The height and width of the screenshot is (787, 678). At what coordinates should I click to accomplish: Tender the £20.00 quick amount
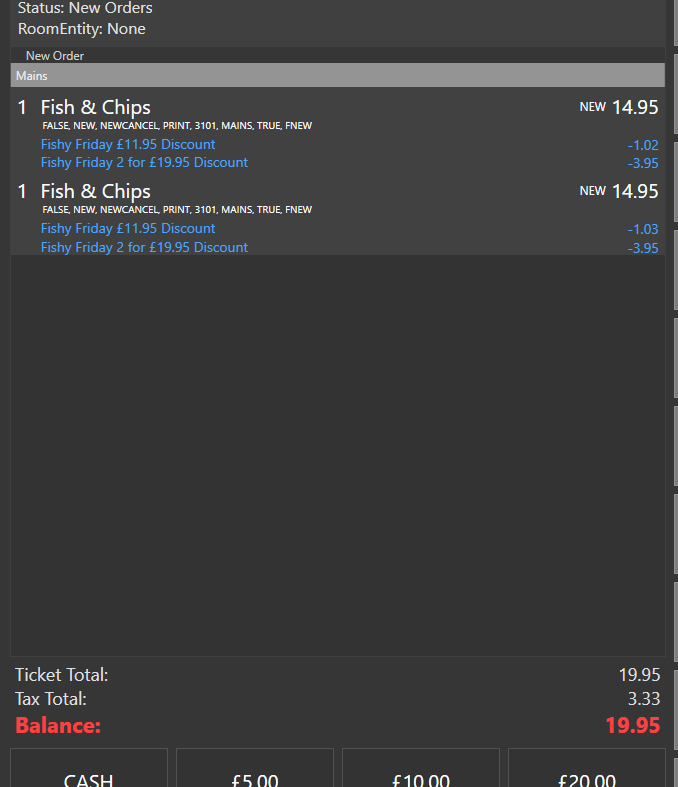pyautogui.click(x=587, y=768)
